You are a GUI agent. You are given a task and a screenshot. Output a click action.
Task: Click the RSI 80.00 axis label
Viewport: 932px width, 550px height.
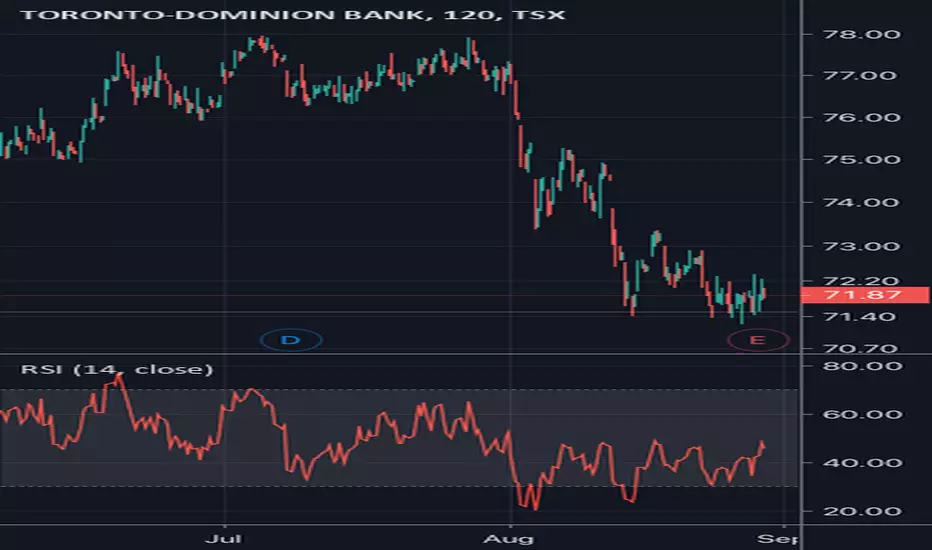(862, 366)
